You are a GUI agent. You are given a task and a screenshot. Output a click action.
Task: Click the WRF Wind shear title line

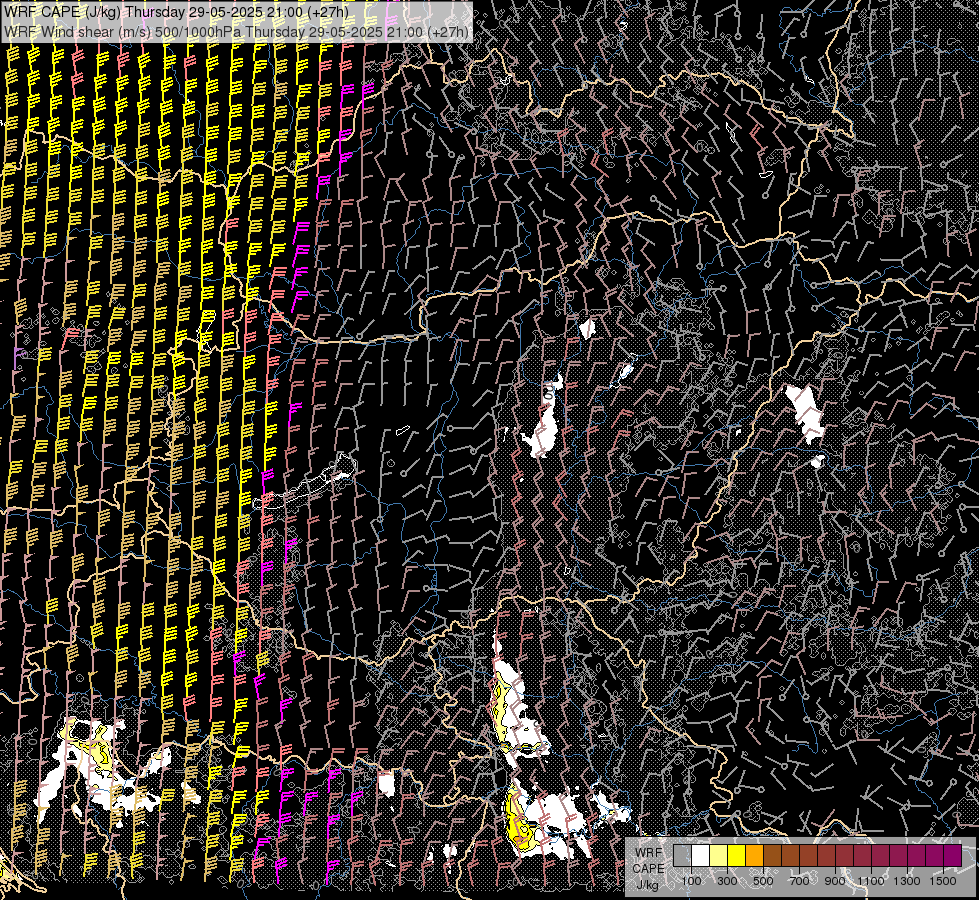[236, 32]
